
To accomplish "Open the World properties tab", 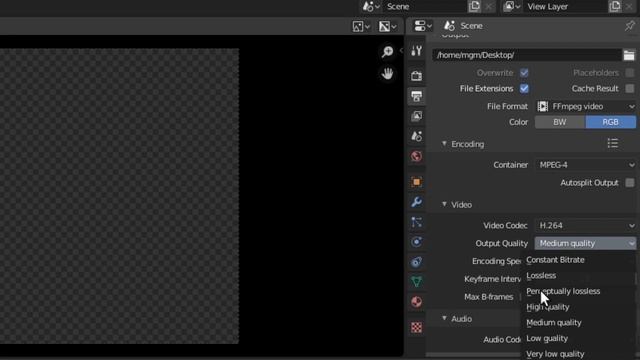I will pyautogui.click(x=416, y=156).
